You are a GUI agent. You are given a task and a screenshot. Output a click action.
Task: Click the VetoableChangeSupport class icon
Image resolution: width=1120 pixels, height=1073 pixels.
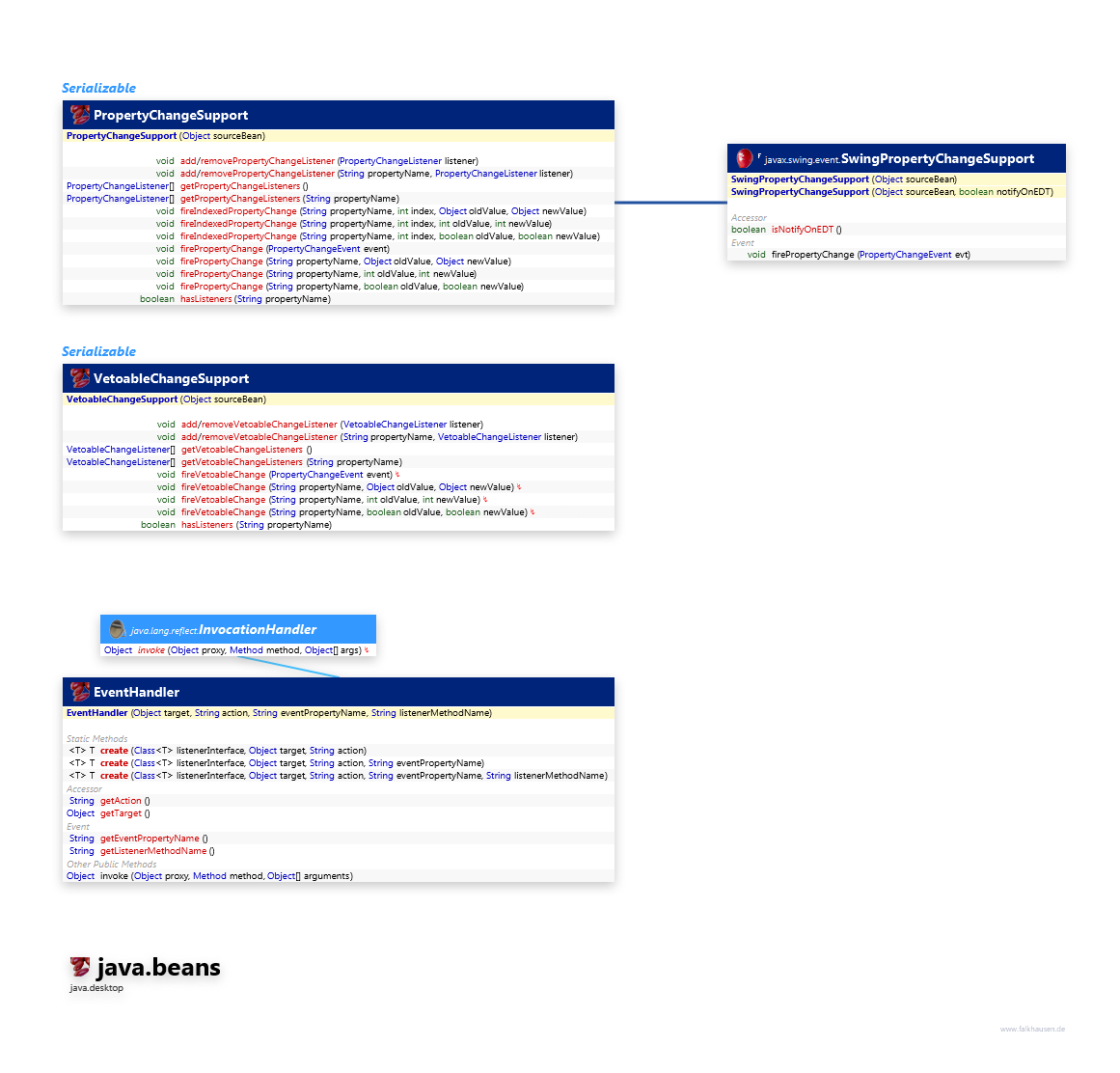80,378
